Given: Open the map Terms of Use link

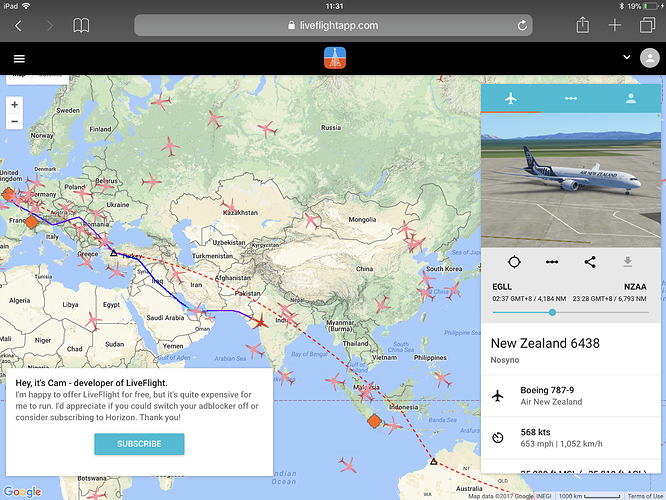Looking at the screenshot, I should coord(645,496).
